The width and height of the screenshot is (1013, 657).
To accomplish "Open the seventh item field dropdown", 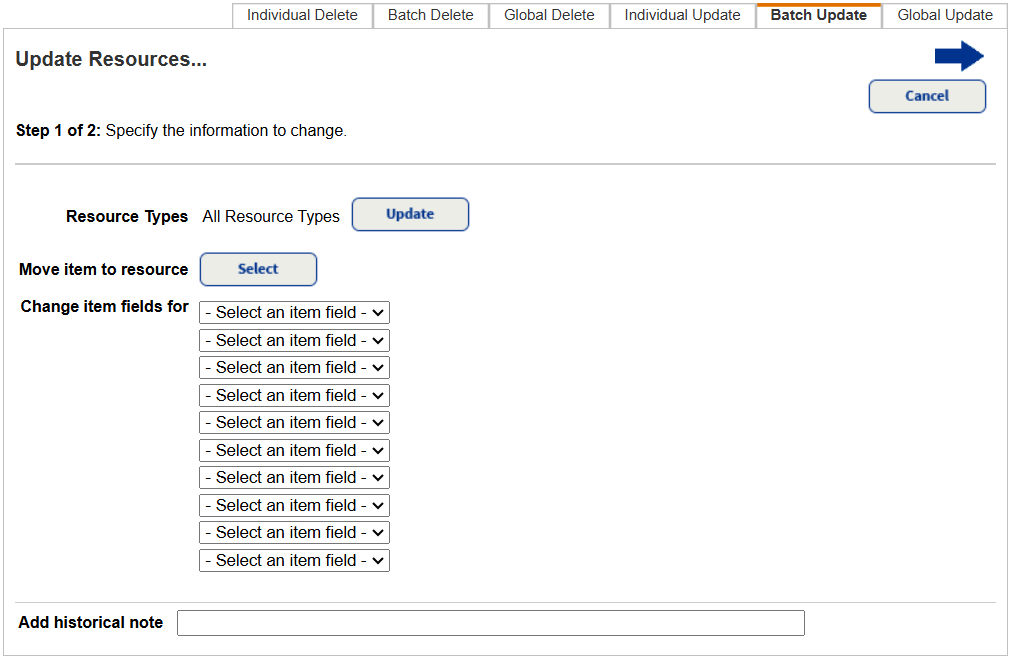I will coord(294,477).
